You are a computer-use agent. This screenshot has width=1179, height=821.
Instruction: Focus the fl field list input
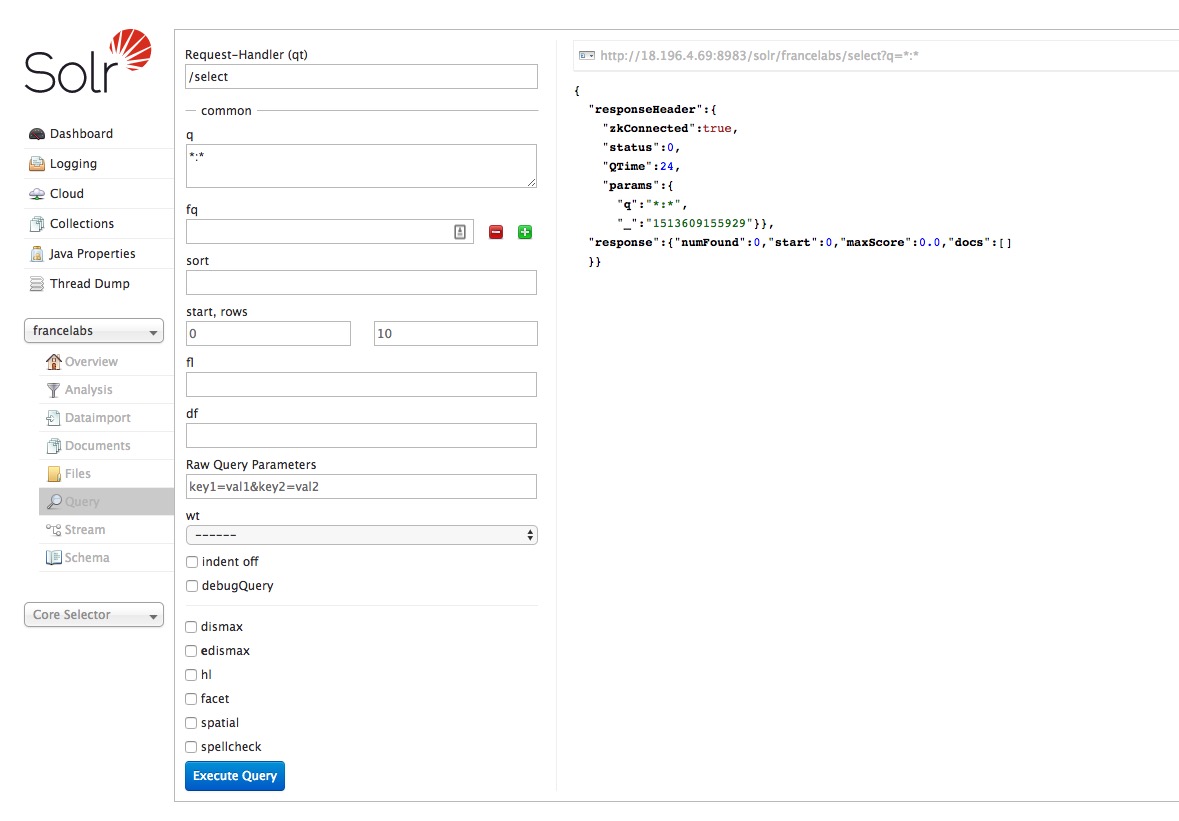click(362, 385)
